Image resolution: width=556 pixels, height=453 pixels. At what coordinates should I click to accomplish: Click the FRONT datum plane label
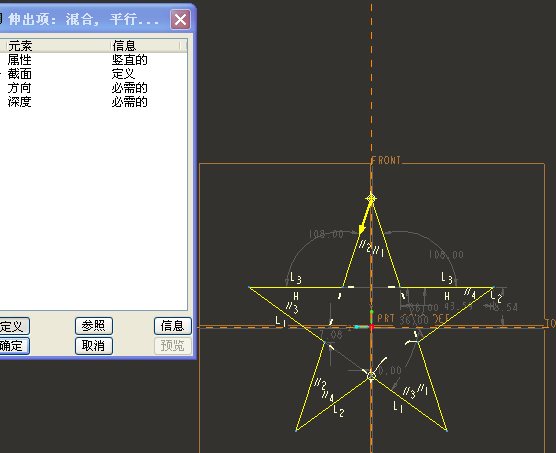pos(387,161)
